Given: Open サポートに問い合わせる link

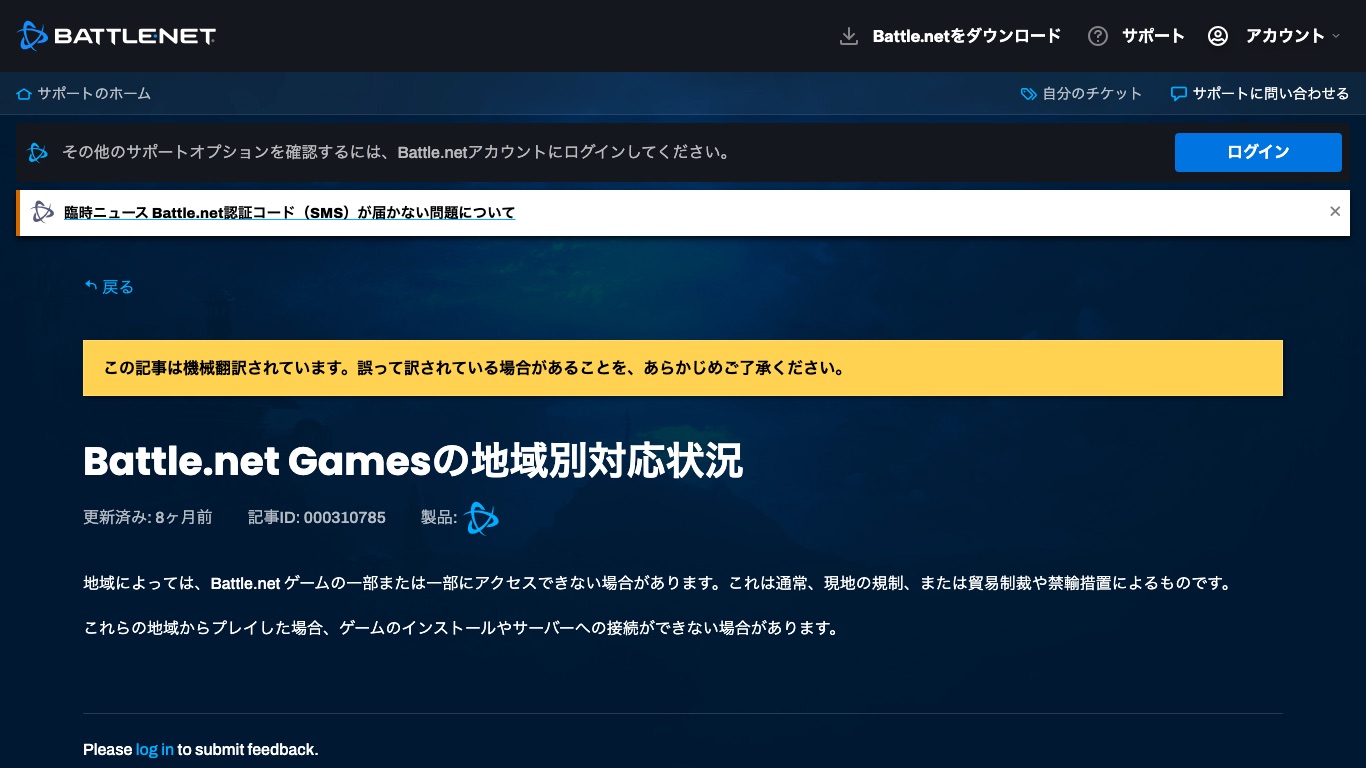Looking at the screenshot, I should 1271,94.
